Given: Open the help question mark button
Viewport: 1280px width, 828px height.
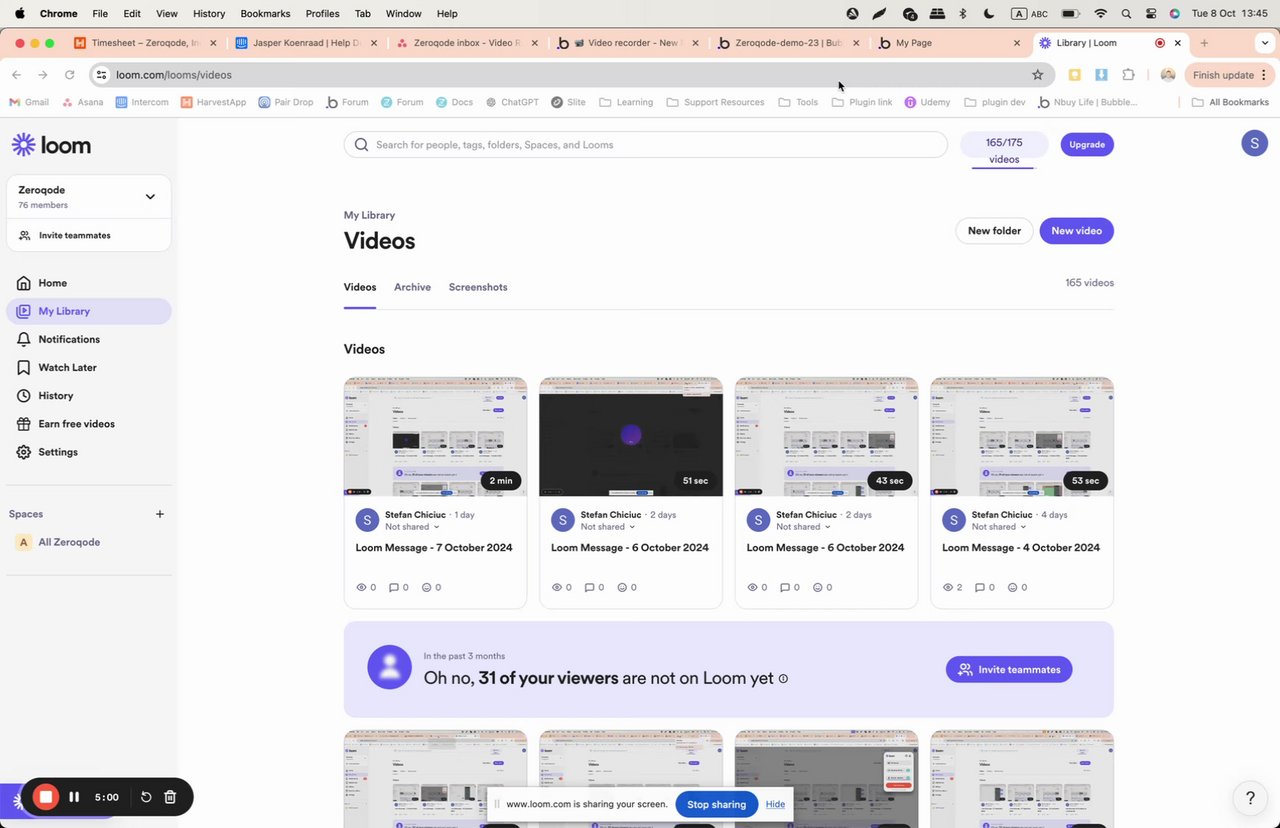Looking at the screenshot, I should coord(1250,798).
